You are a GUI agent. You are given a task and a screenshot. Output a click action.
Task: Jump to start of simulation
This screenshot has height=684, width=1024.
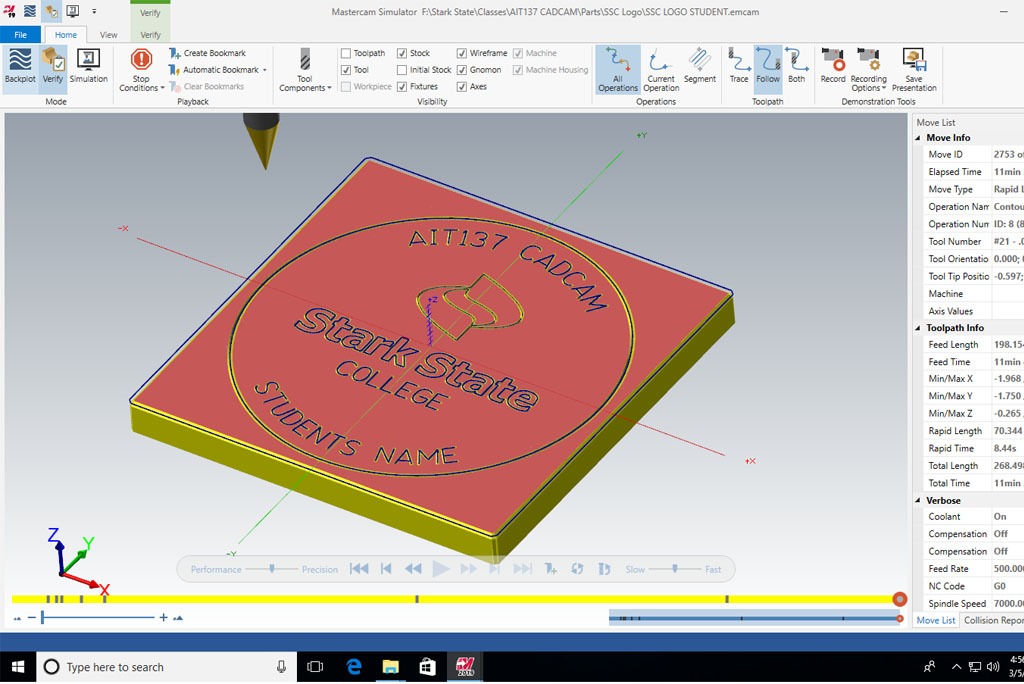[359, 569]
